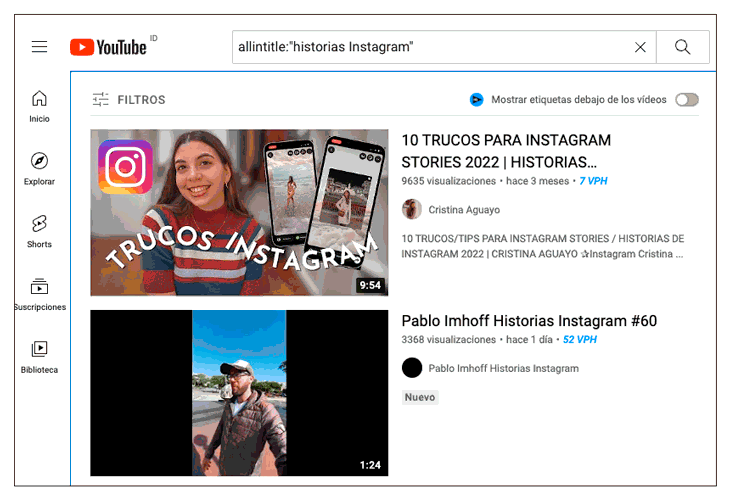Click the magnifier search button
This screenshot has width=730, height=497.
pos(683,47)
